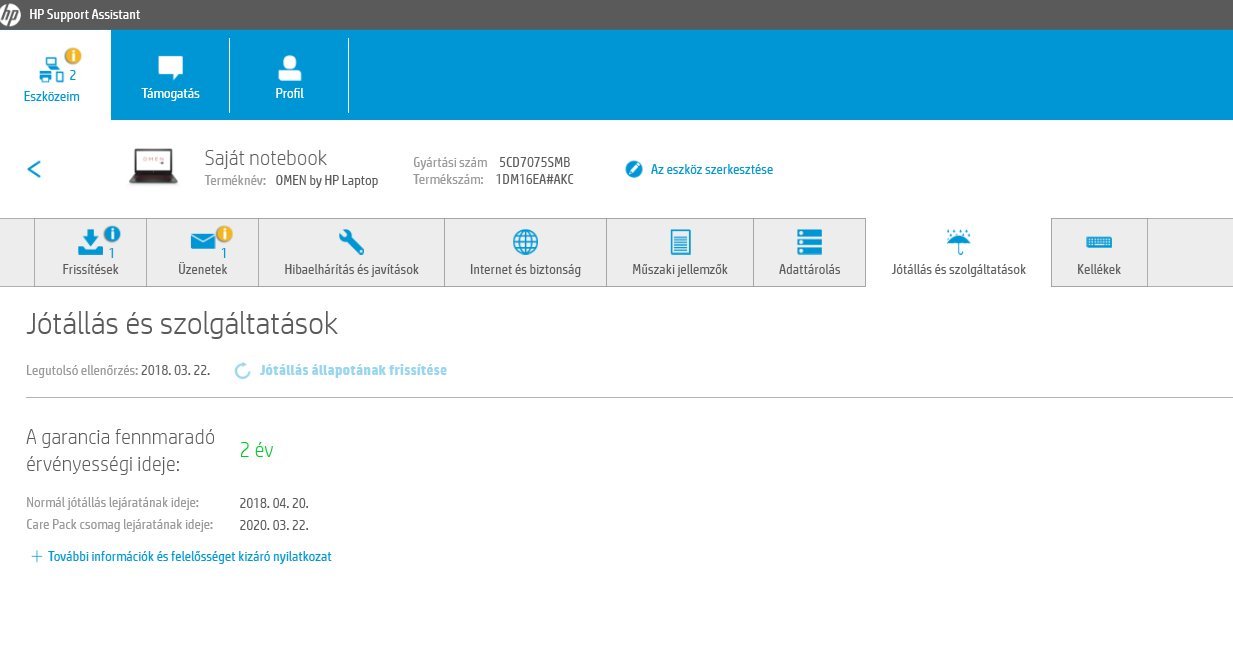Switch to the Adattárolás tab

tap(809, 253)
